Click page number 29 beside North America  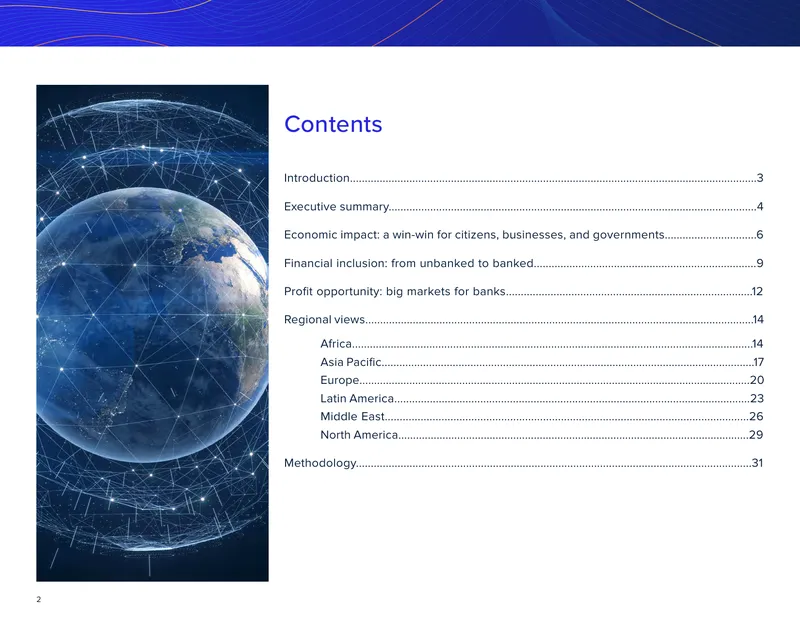[757, 435]
